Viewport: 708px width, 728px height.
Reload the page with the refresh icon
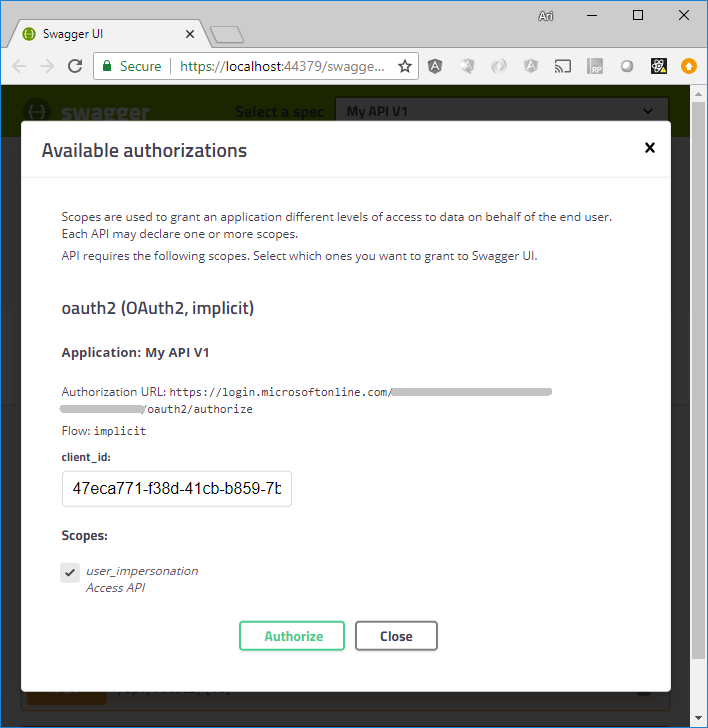(x=75, y=66)
